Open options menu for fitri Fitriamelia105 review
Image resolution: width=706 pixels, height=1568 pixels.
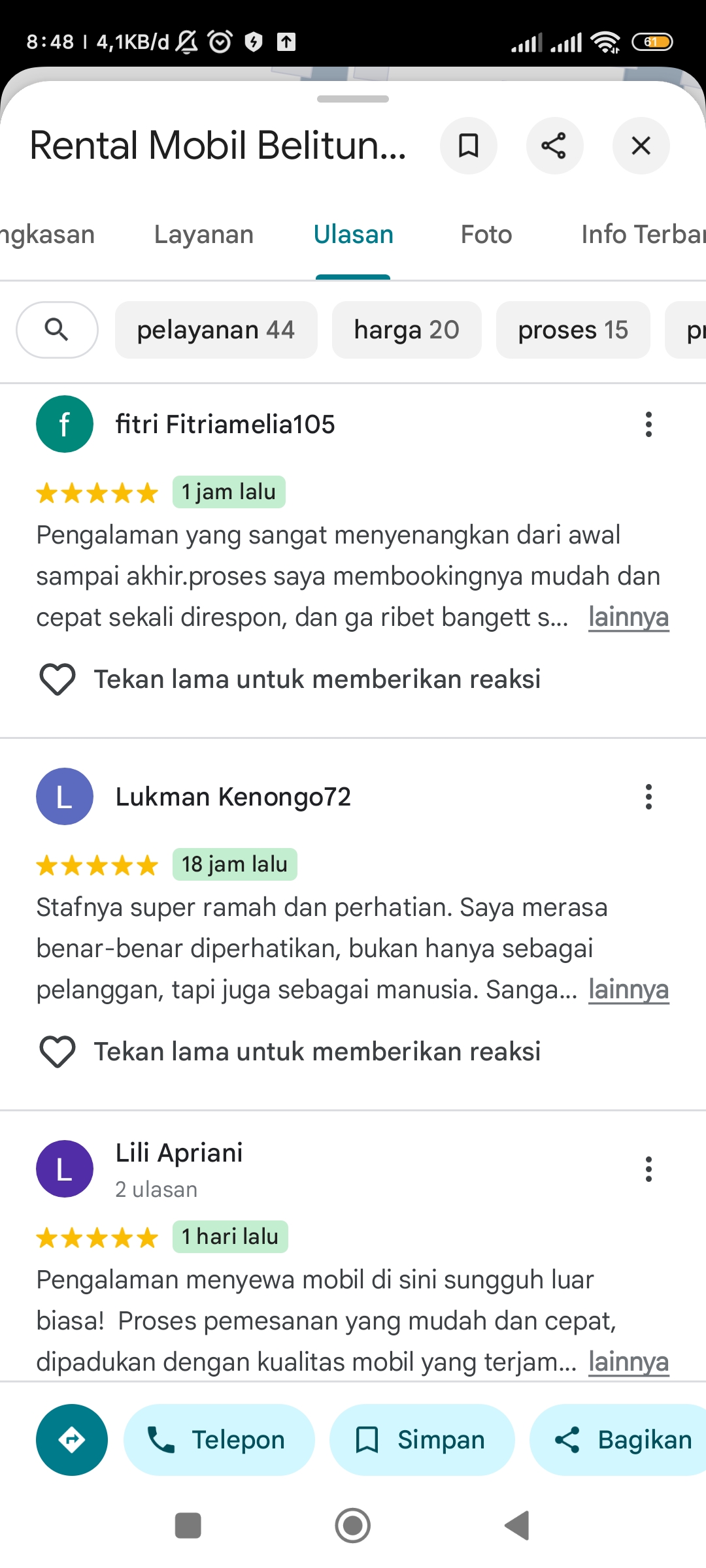648,425
